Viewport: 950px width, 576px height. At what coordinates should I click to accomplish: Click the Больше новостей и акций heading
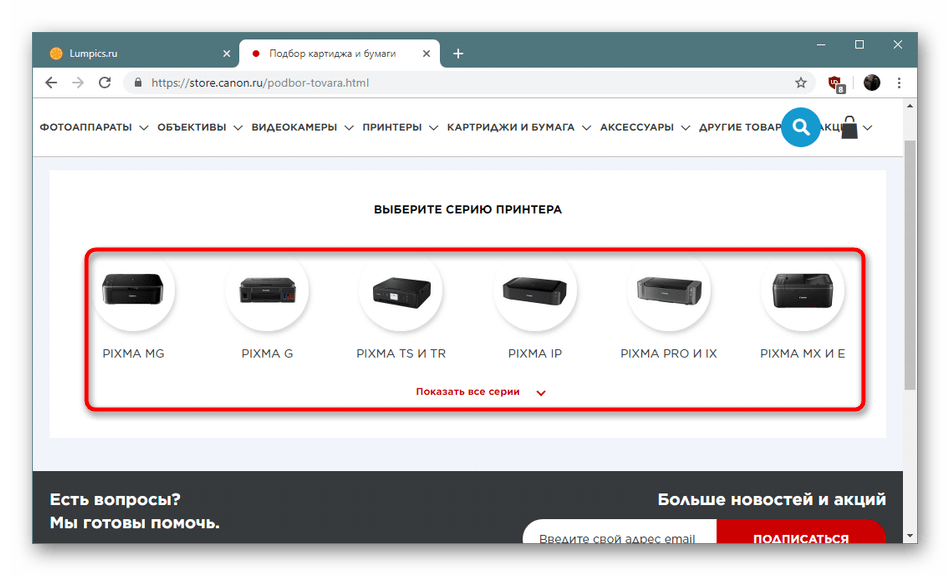tap(772, 500)
